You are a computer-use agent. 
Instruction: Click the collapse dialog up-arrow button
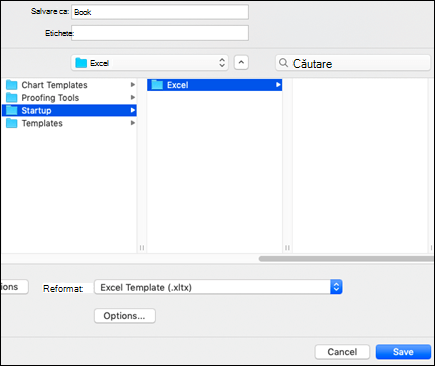241,63
